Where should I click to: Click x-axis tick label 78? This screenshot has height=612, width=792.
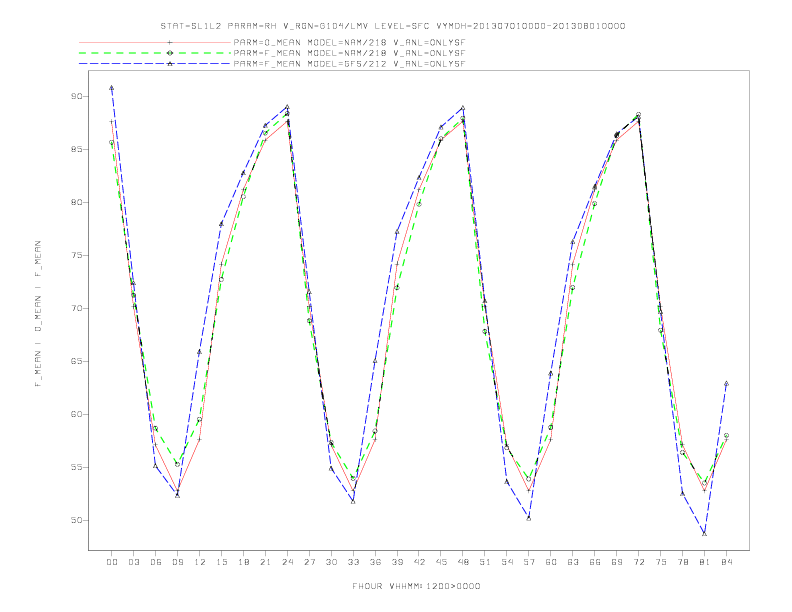pos(682,562)
